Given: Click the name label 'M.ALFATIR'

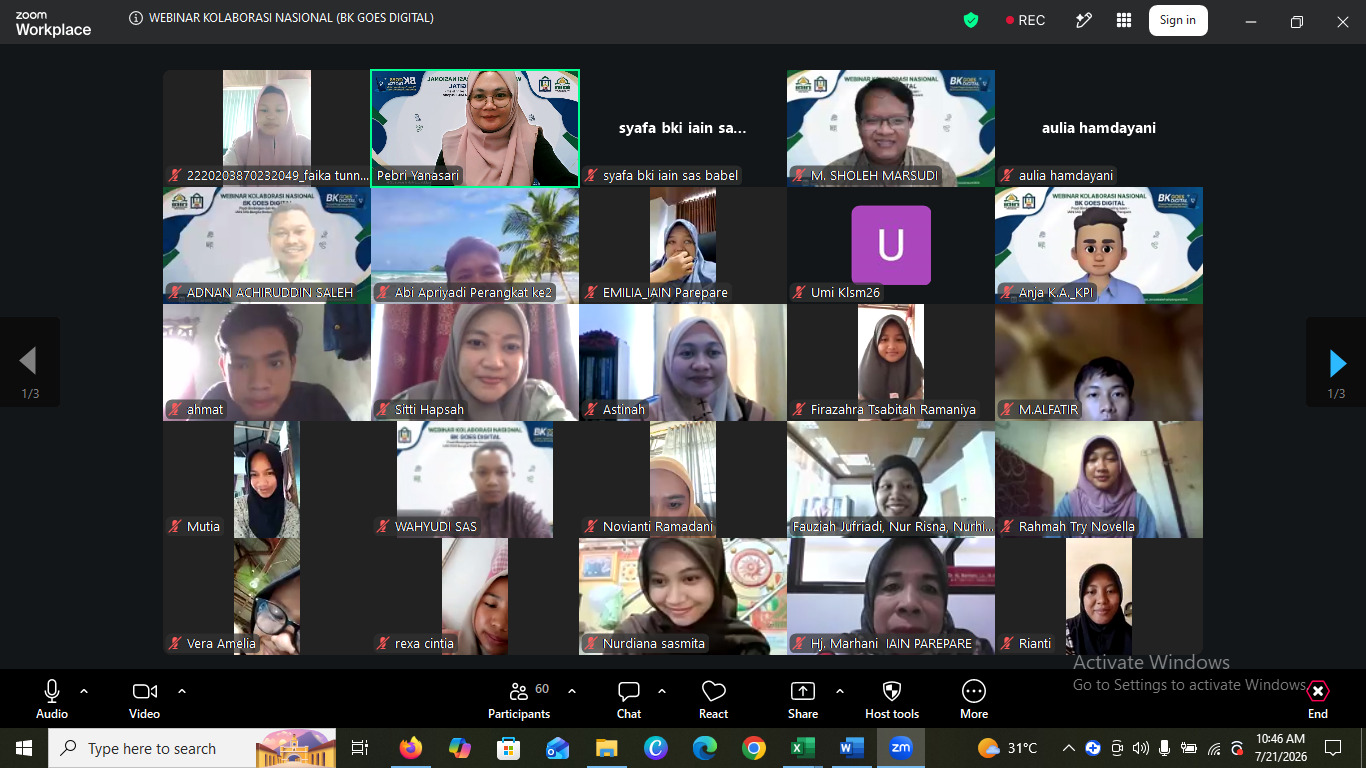Looking at the screenshot, I should click(1049, 410).
